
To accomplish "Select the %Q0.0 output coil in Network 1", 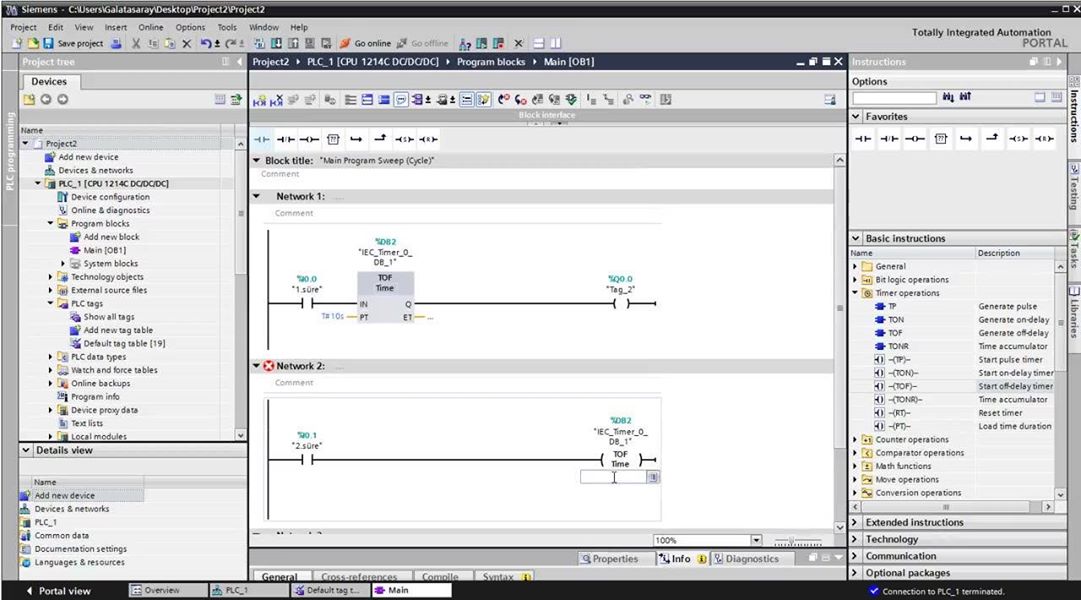I will [621, 303].
